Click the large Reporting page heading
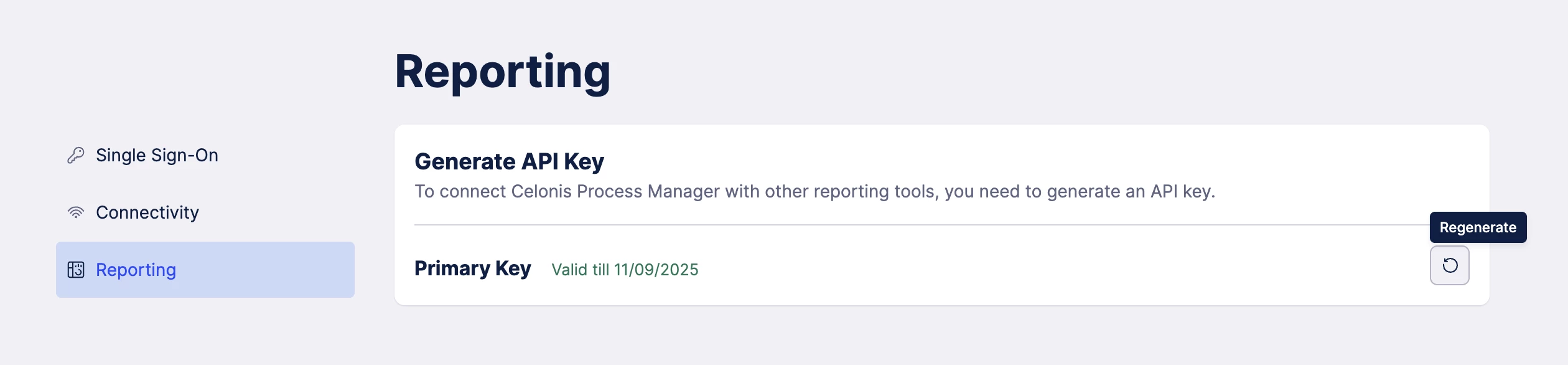1568x365 pixels. pos(502,72)
